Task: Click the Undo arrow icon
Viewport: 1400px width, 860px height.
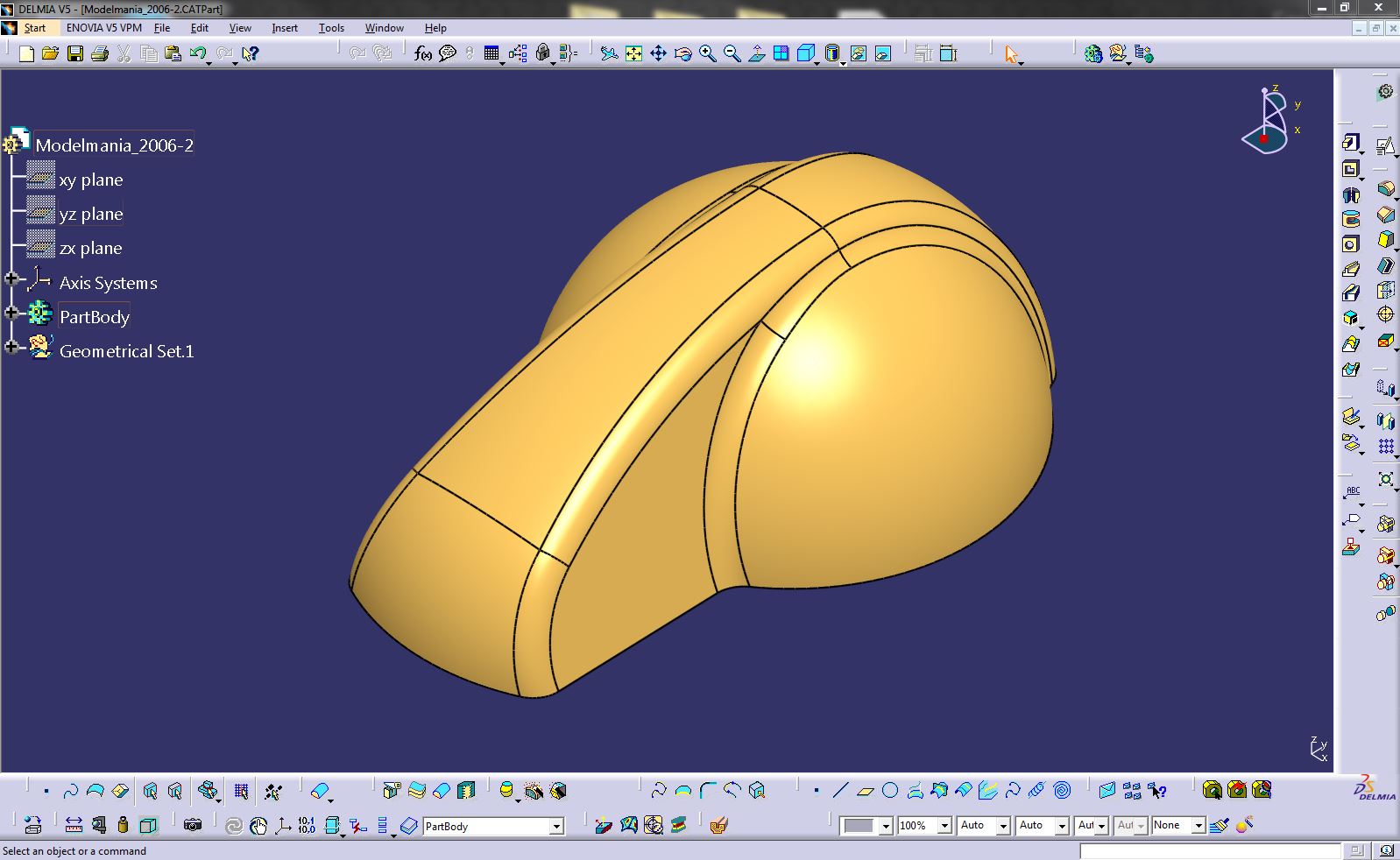Action: pyautogui.click(x=197, y=54)
